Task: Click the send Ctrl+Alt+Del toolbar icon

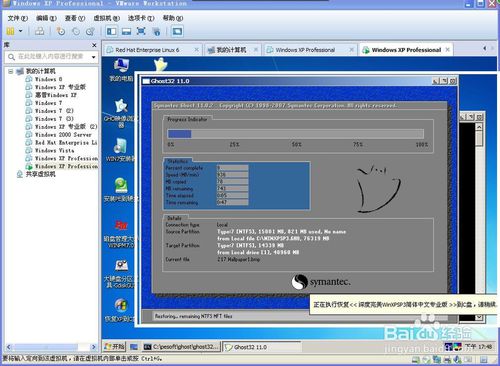Action: [39, 31]
